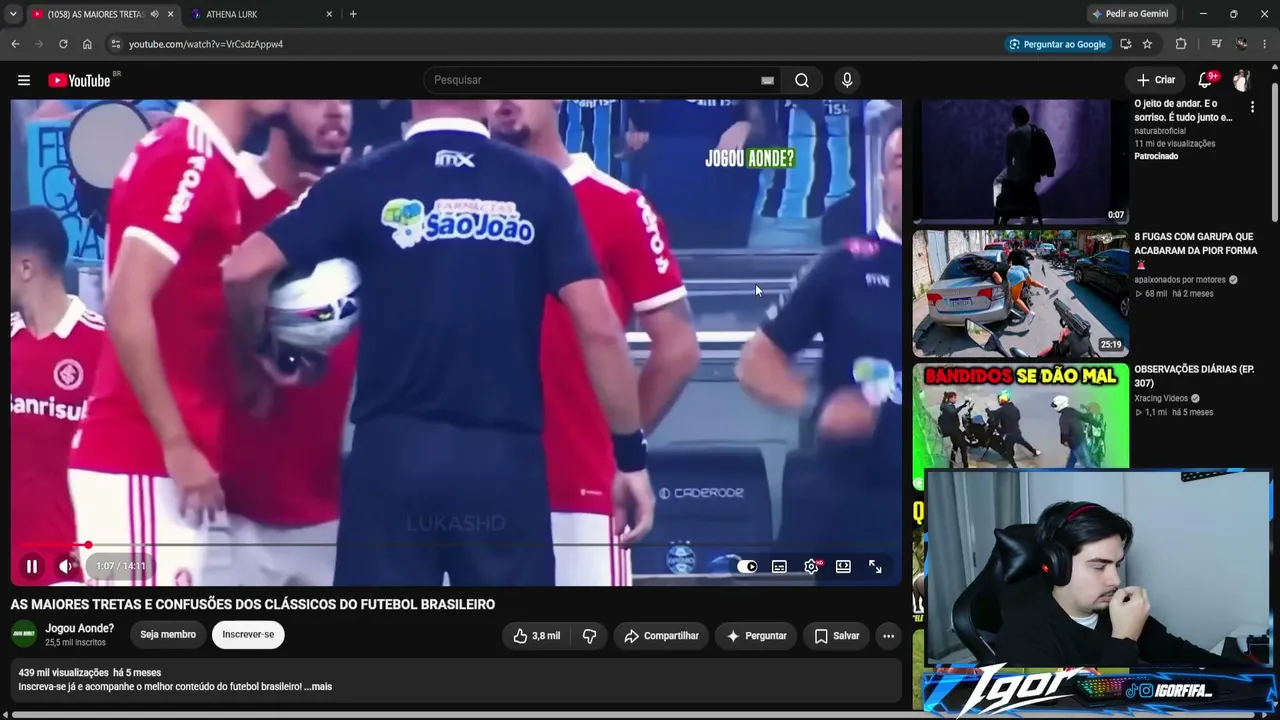Open the 'OBSERVAÇÕES DIÁRIAS (EP. 307)' title
1280x720 pixels.
[1194, 376]
